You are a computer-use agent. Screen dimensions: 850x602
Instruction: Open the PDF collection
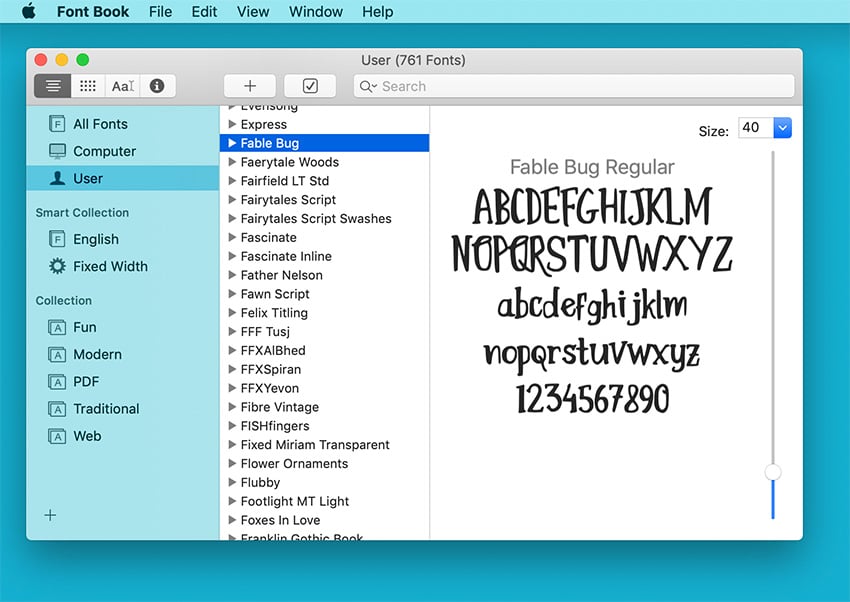pos(123,381)
